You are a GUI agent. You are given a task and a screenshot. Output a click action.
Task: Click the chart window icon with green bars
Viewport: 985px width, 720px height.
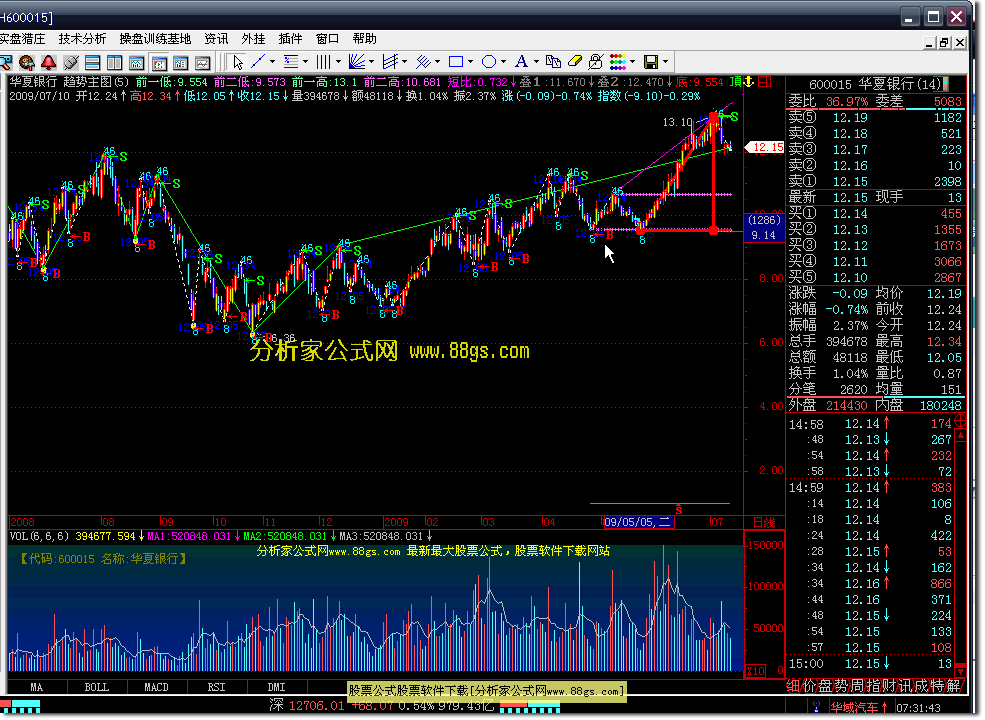136,62
